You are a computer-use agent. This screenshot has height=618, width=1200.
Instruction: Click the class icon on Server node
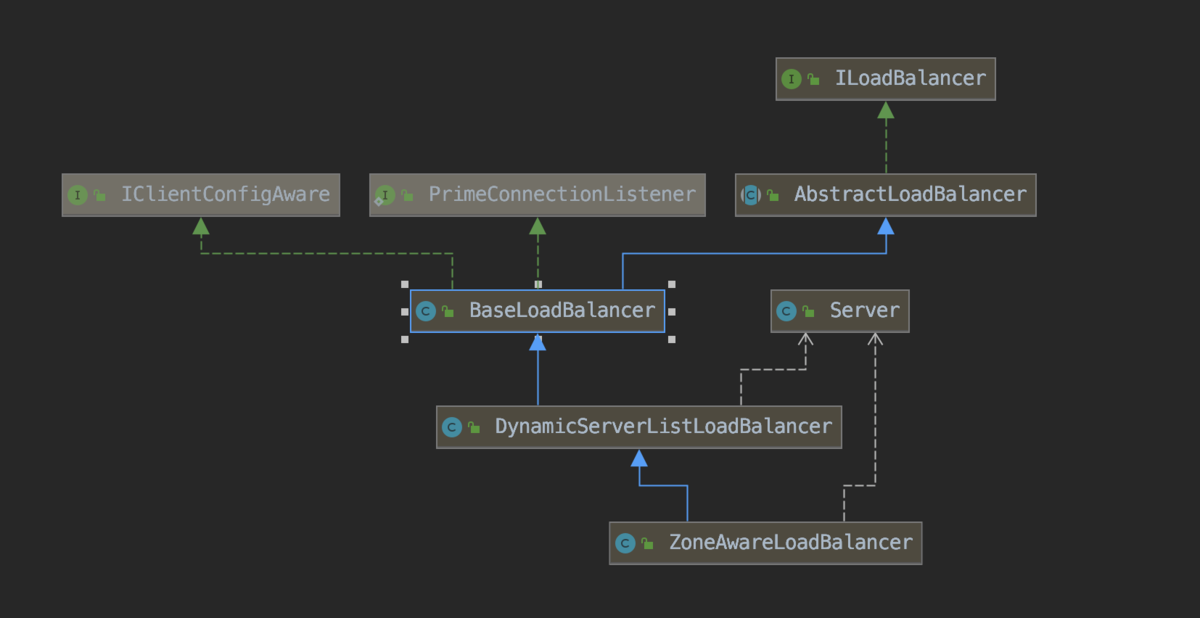tap(787, 311)
